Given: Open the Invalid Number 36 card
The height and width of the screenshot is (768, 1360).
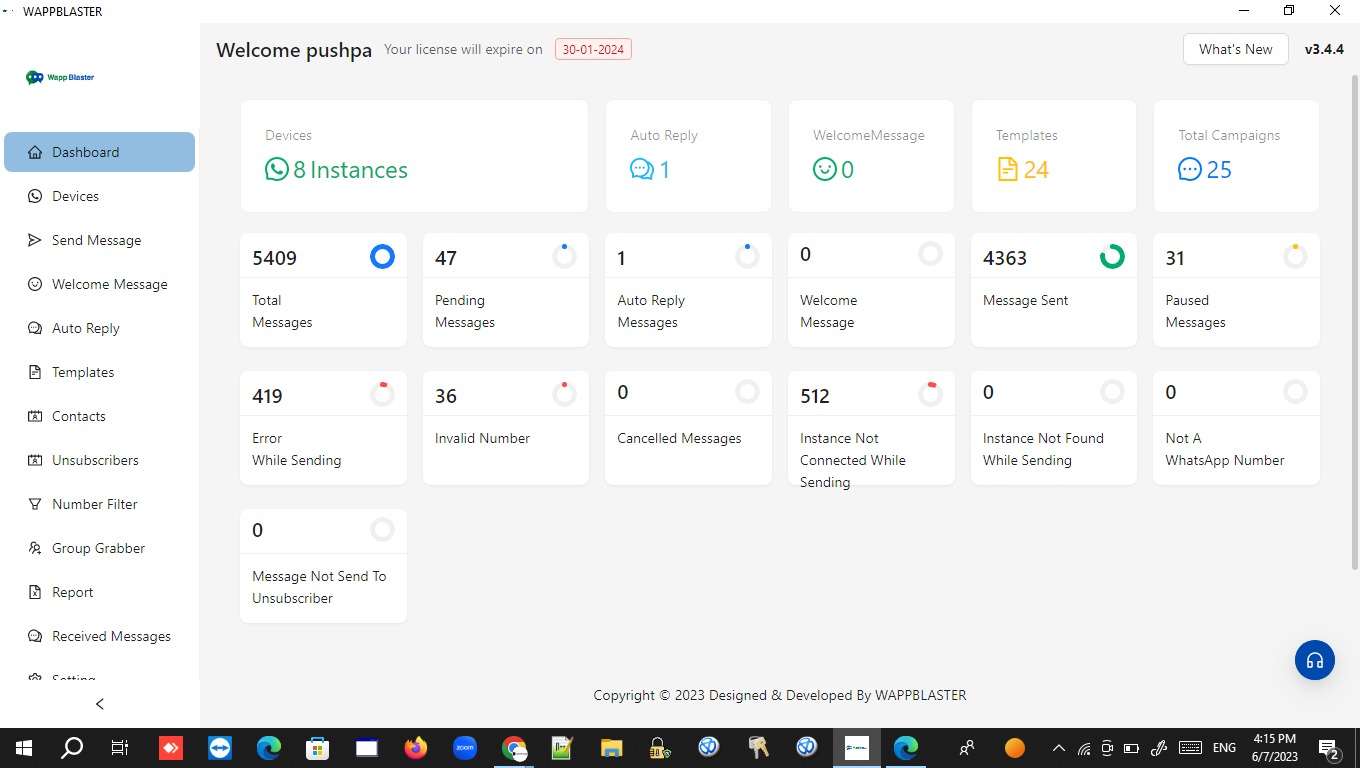Looking at the screenshot, I should click(x=506, y=428).
